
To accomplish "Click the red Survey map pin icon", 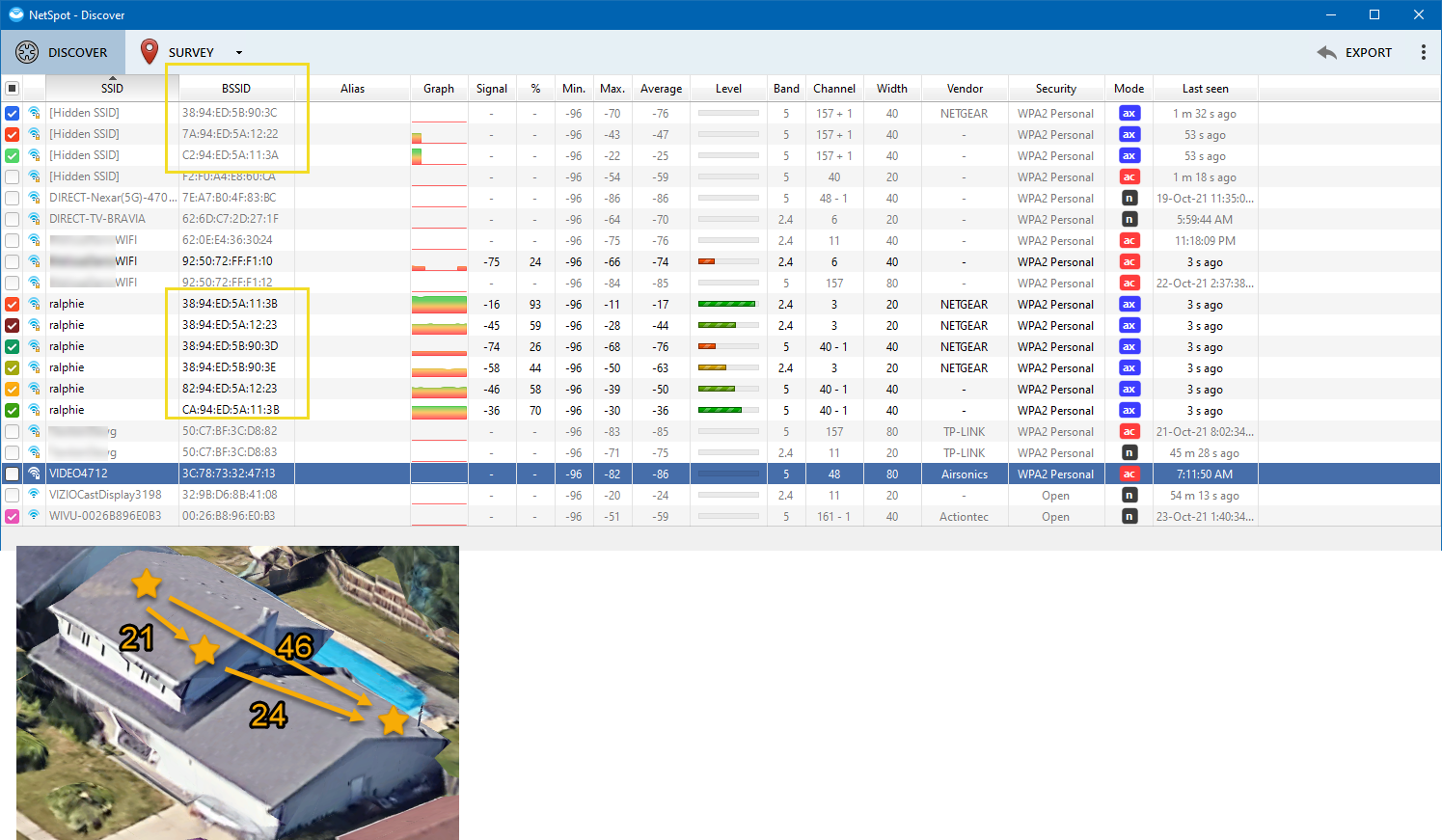I will point(150,52).
